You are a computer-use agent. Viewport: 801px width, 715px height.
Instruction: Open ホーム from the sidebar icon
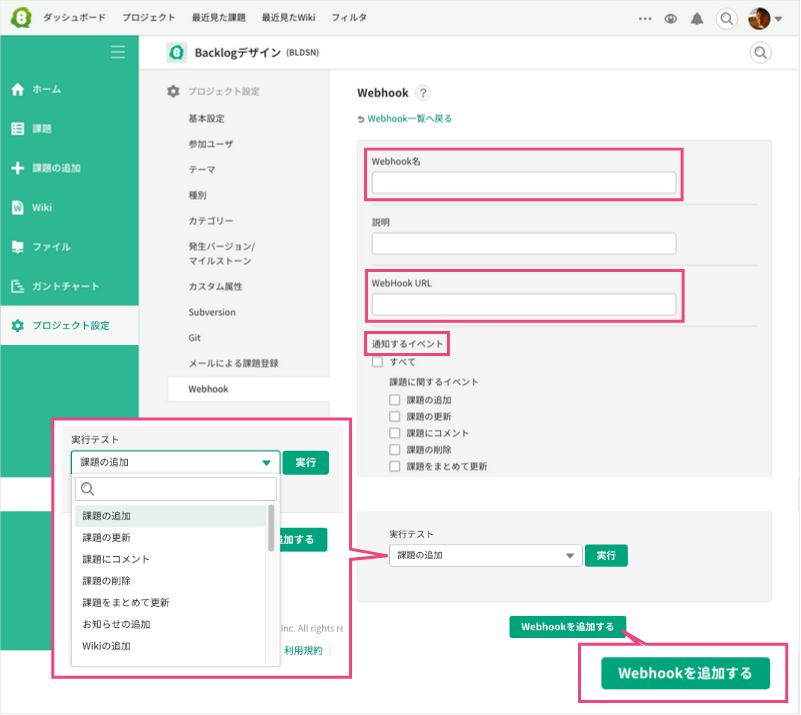coord(15,89)
